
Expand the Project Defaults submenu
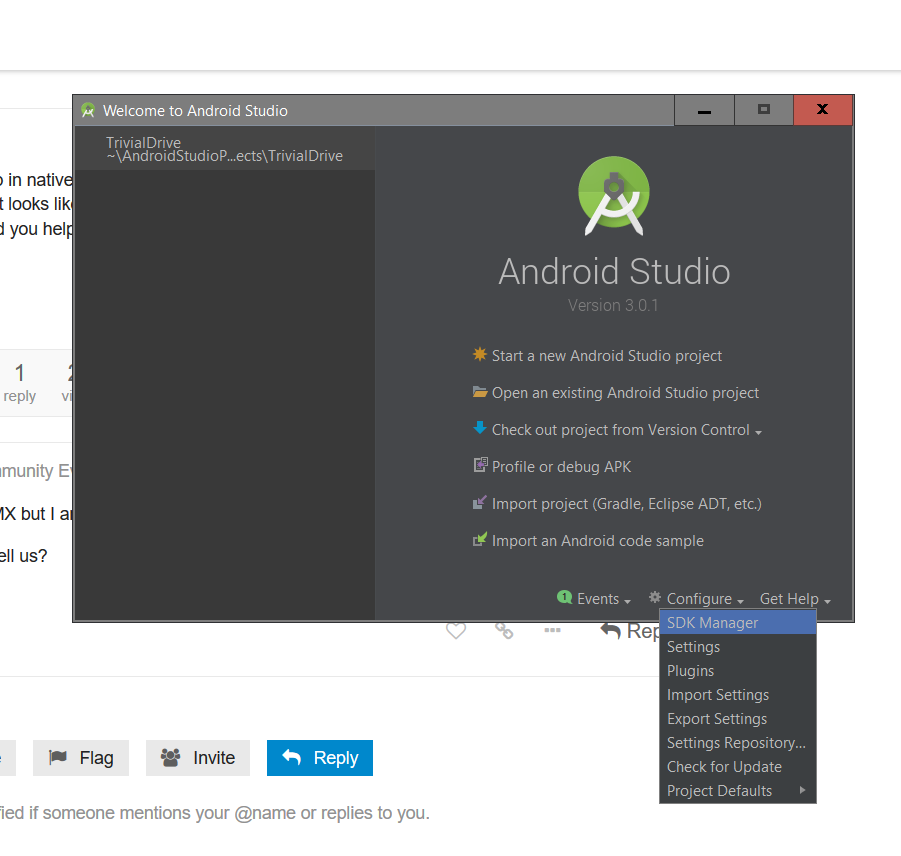(x=736, y=791)
